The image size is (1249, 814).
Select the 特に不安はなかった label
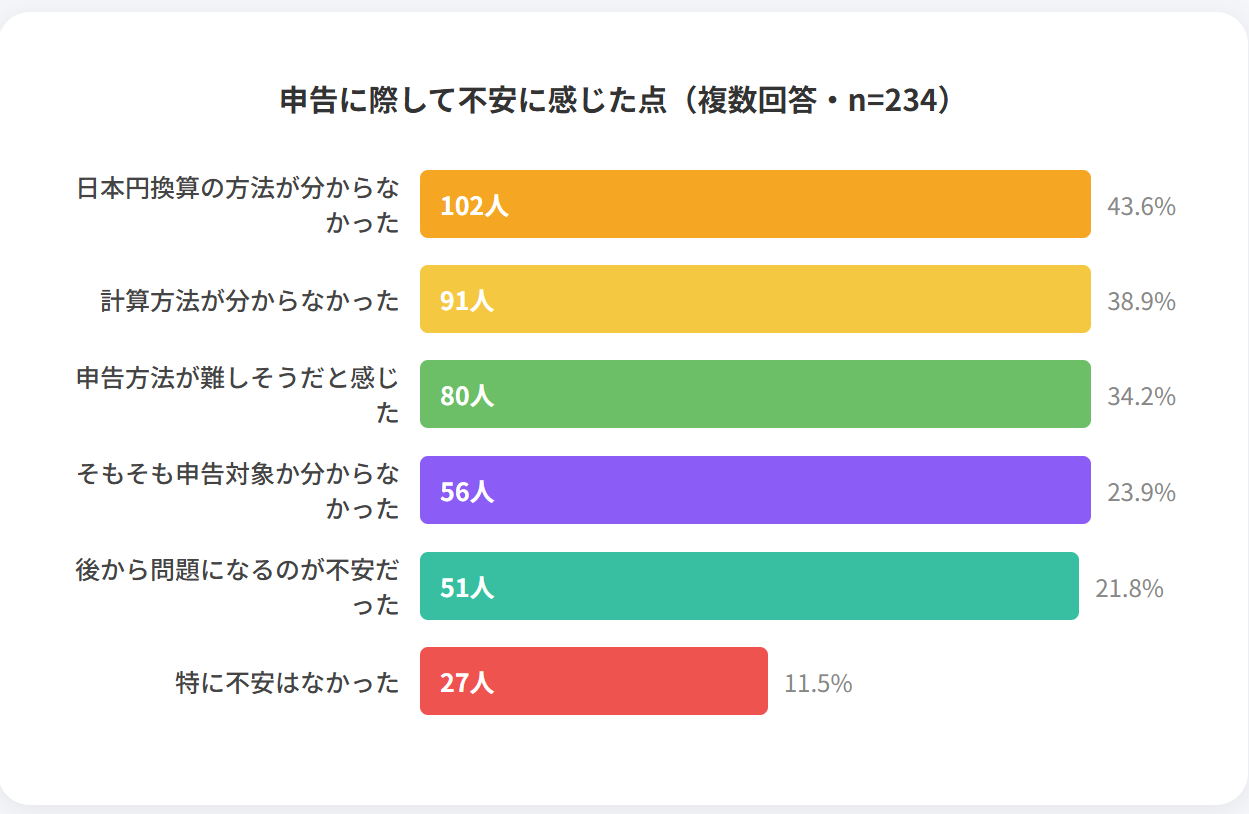coord(287,682)
